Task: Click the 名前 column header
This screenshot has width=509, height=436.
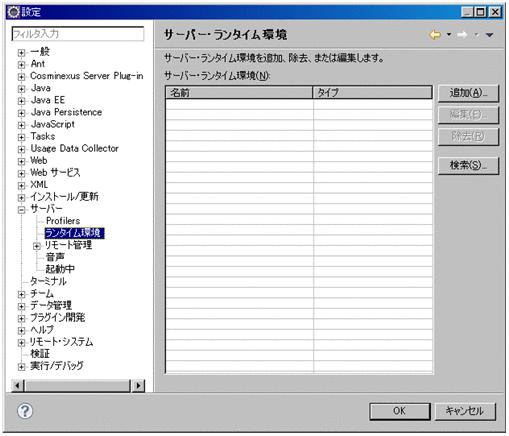Action: [x=239, y=92]
